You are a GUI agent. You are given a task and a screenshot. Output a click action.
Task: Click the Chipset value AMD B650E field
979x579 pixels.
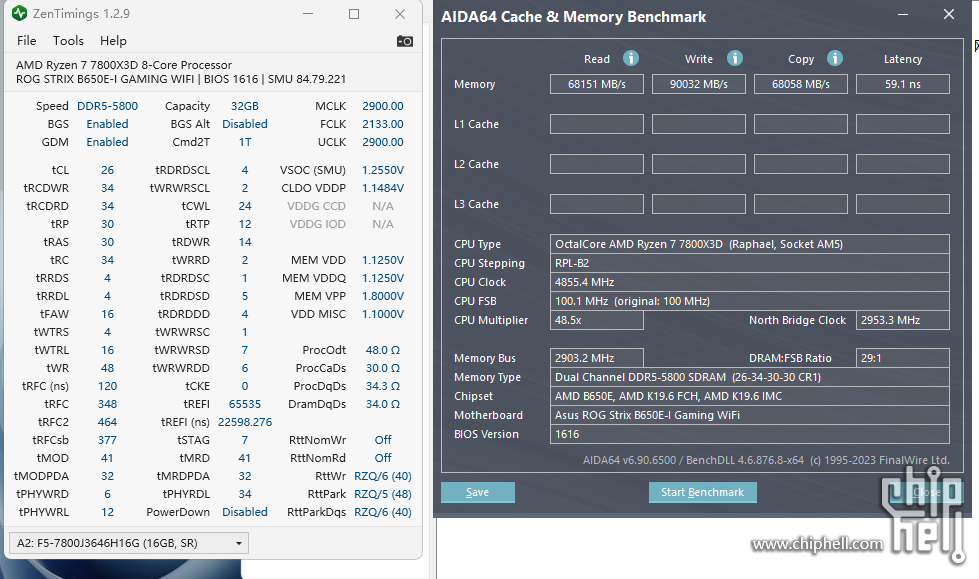[750, 396]
